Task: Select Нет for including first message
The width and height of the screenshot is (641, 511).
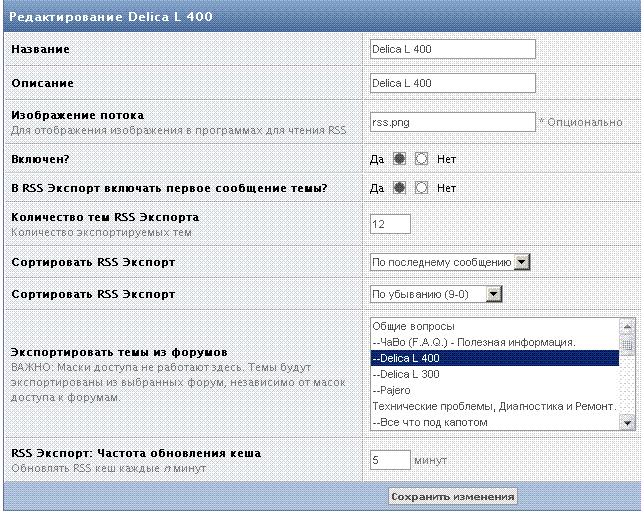Action: (x=421, y=188)
